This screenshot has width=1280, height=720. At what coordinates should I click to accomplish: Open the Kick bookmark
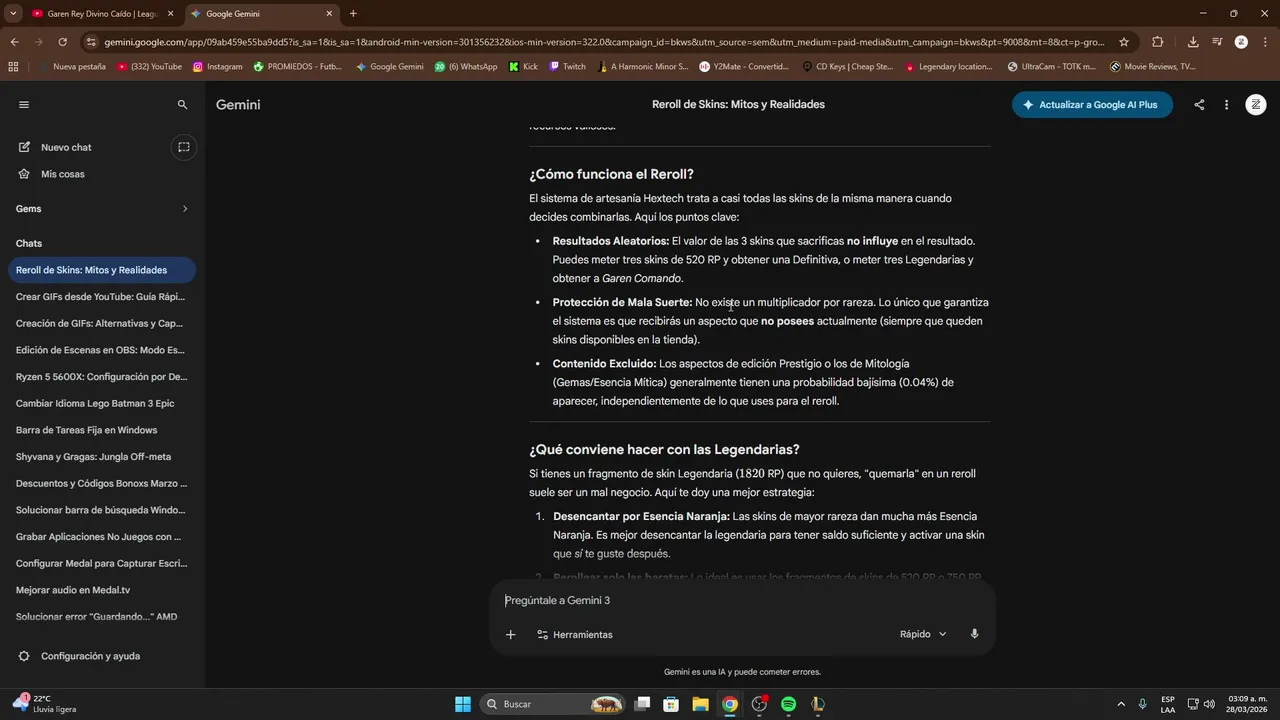pyautogui.click(x=523, y=67)
